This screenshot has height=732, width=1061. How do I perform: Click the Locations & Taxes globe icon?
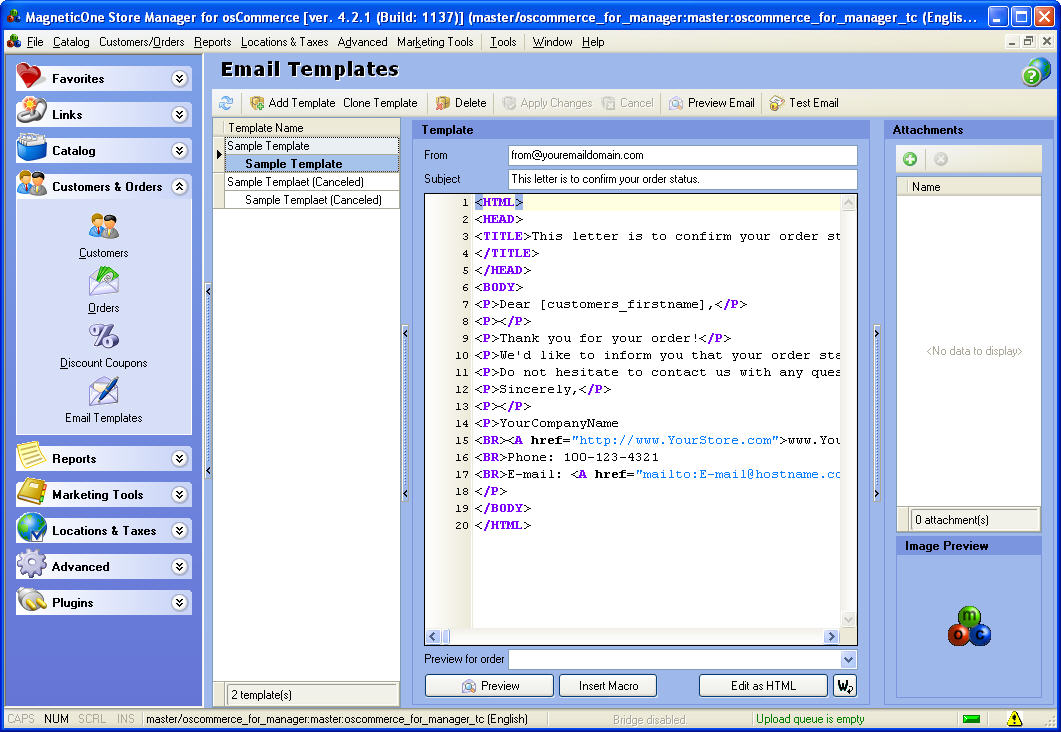click(31, 528)
